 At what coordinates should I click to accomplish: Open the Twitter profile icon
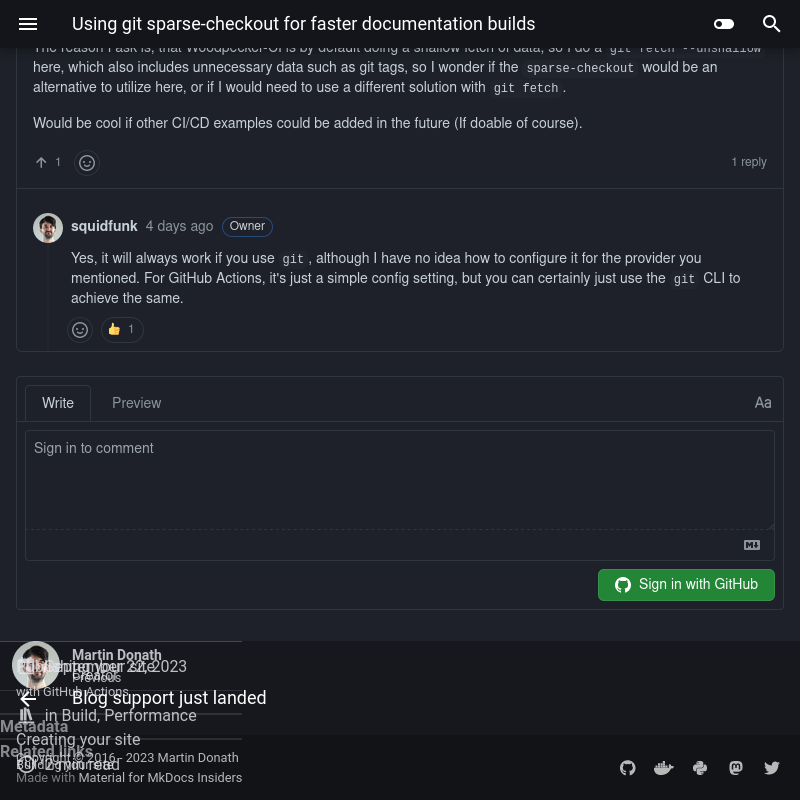(772, 768)
